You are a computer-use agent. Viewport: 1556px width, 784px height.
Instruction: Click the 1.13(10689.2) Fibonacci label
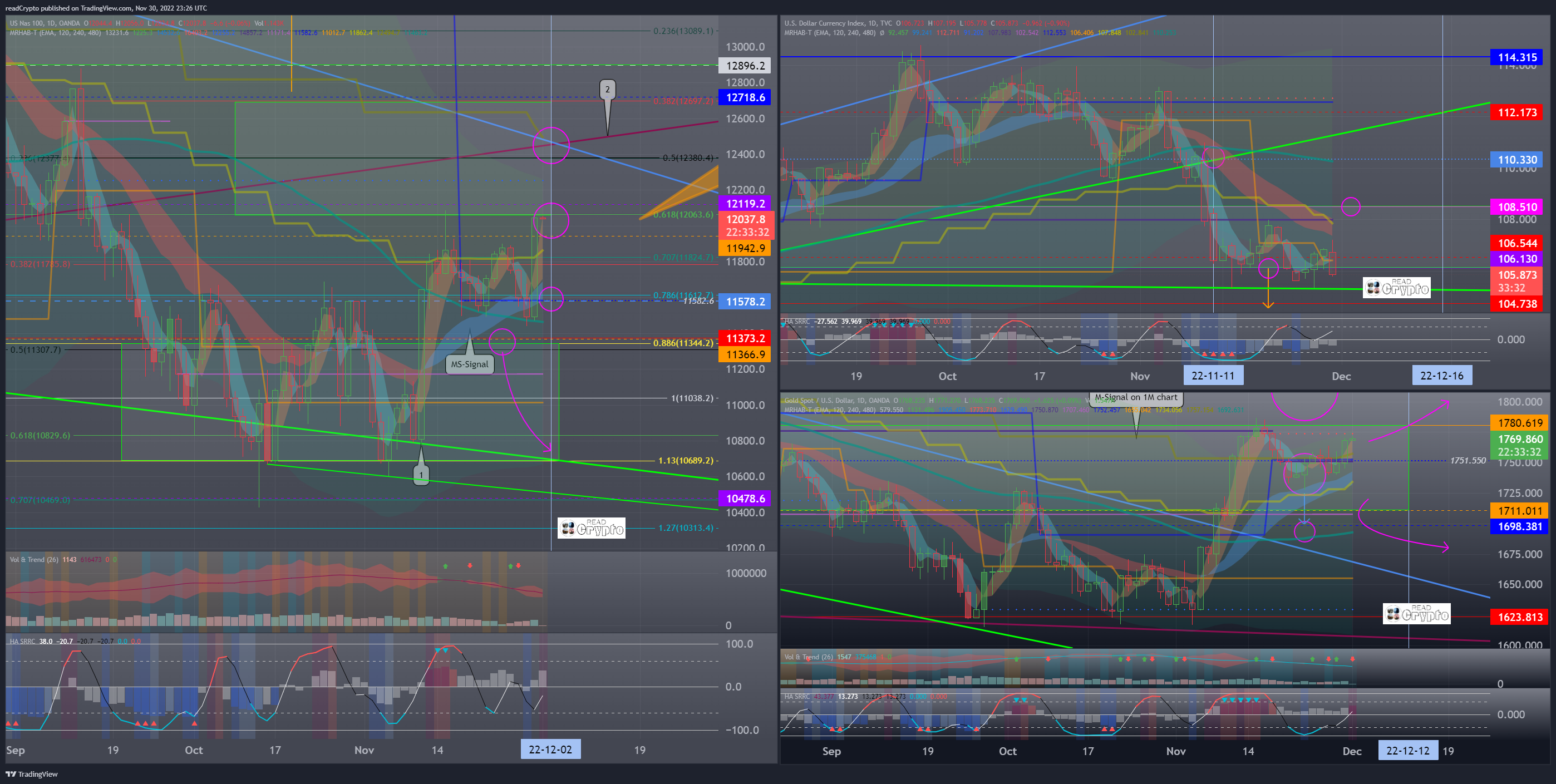point(685,460)
